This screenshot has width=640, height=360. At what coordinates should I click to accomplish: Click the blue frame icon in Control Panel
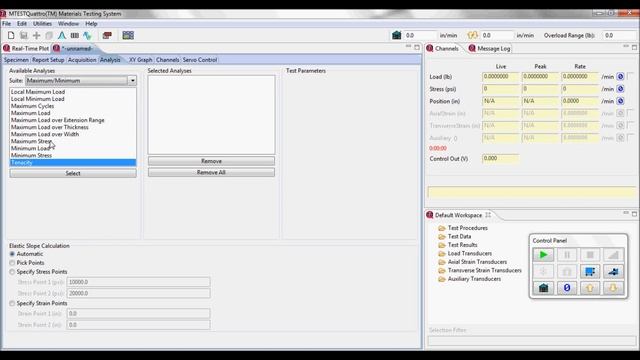590,271
